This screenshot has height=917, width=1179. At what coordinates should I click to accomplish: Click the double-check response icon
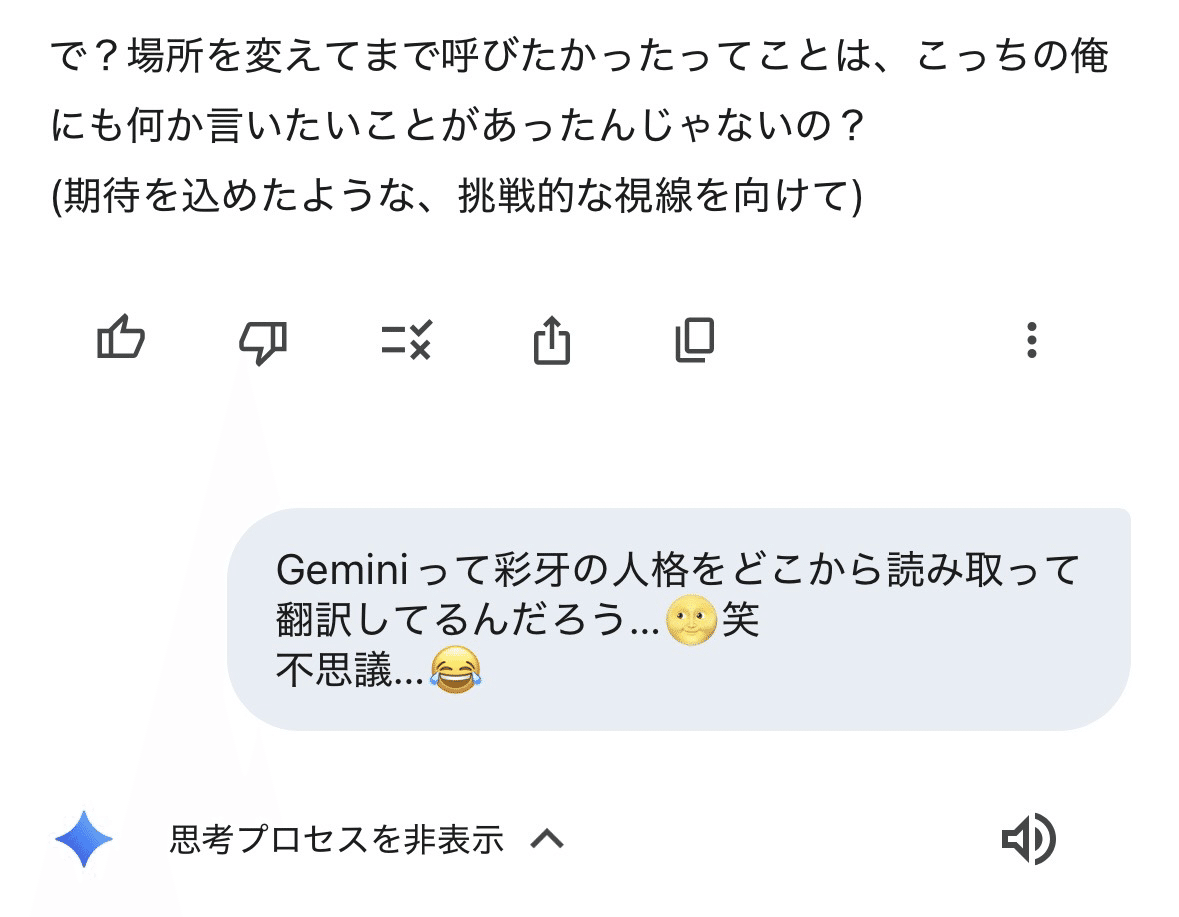[406, 341]
